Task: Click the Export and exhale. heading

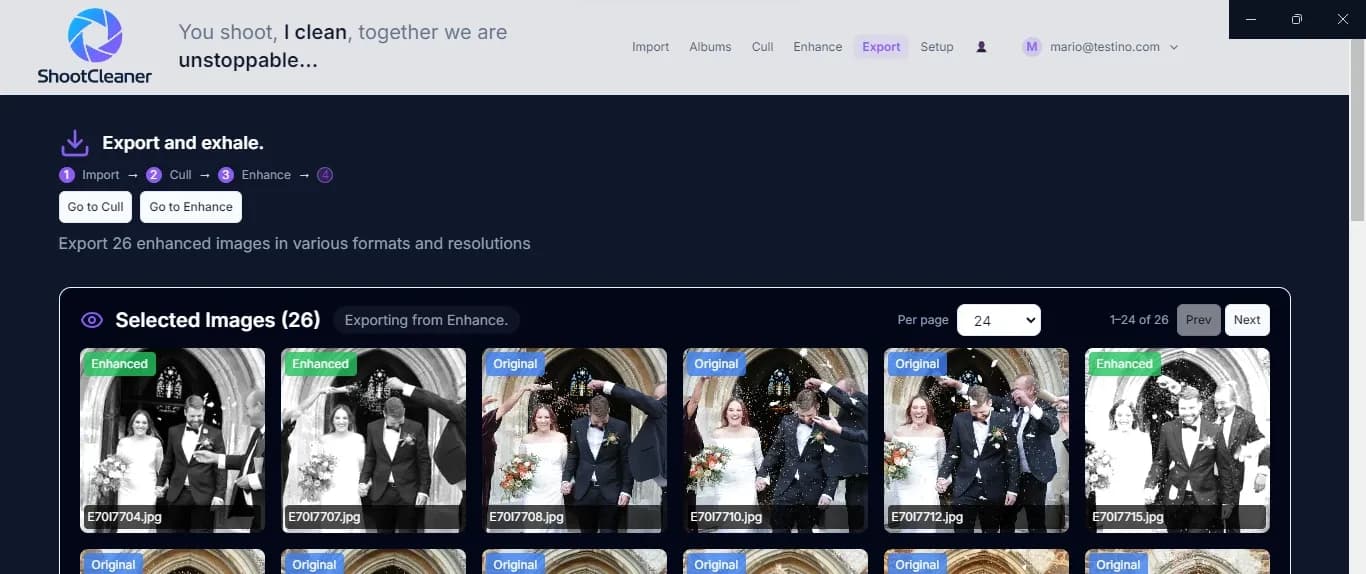Action: pos(183,143)
